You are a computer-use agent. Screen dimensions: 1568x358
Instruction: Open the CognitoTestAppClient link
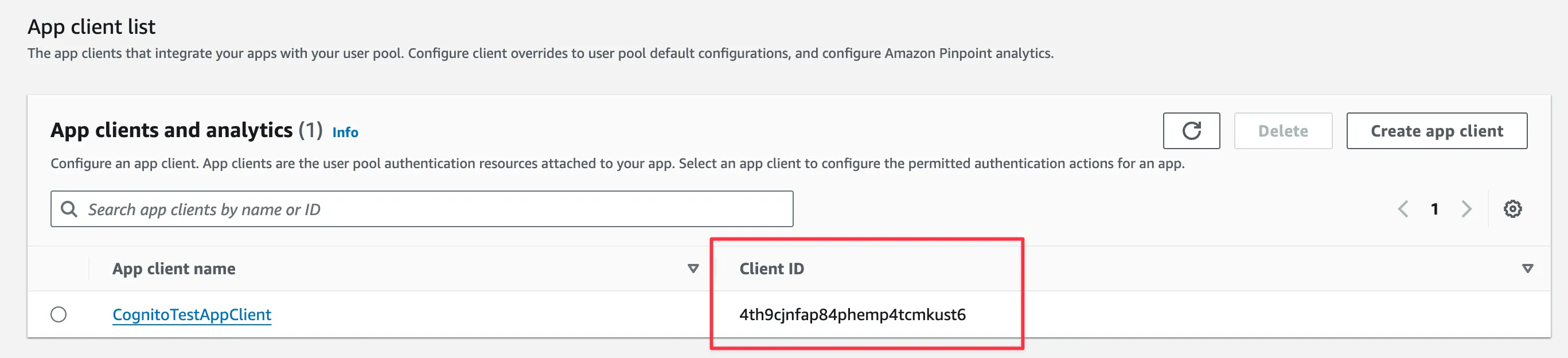point(192,314)
